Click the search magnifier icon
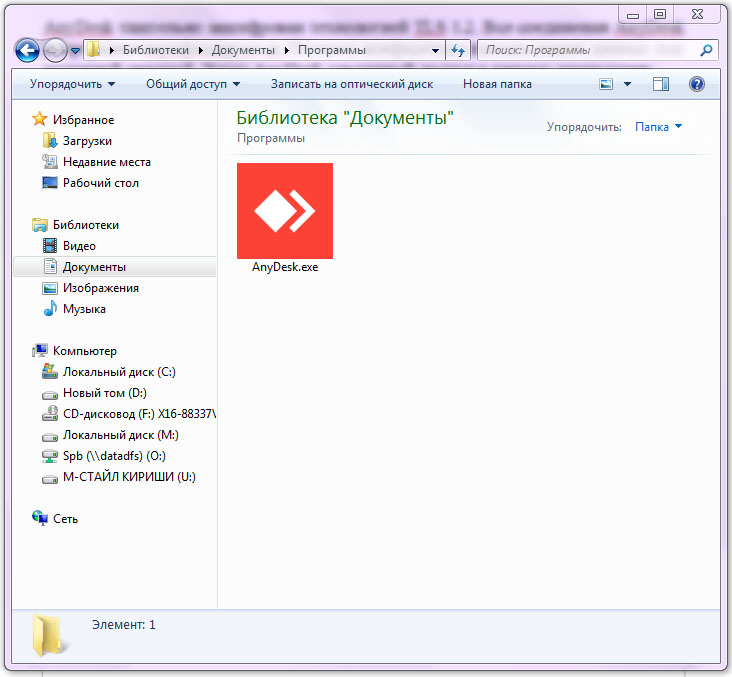The height and width of the screenshot is (677, 732). (x=706, y=50)
